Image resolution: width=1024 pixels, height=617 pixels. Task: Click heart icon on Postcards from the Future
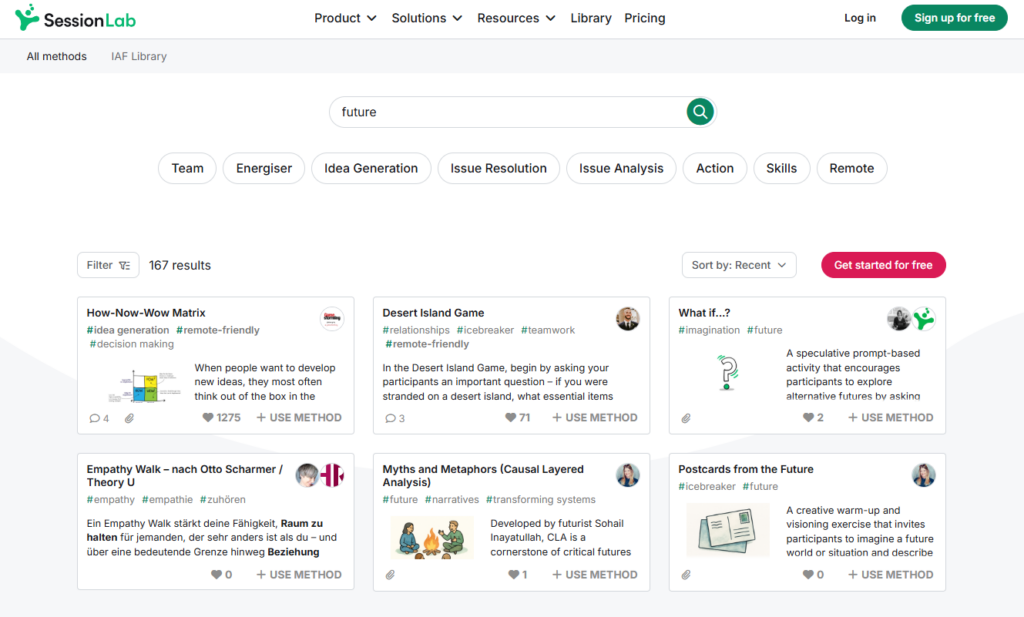(808, 575)
